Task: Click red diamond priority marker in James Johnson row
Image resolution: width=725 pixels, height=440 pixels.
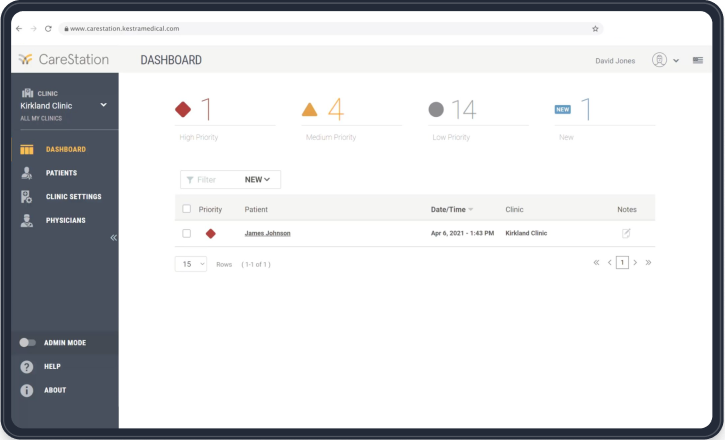Action: (x=210, y=233)
